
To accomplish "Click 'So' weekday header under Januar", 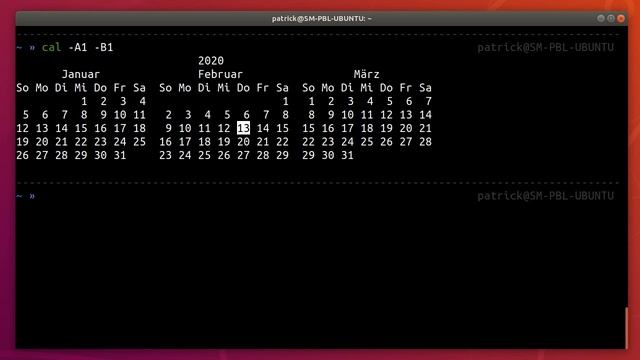I will (x=23, y=88).
